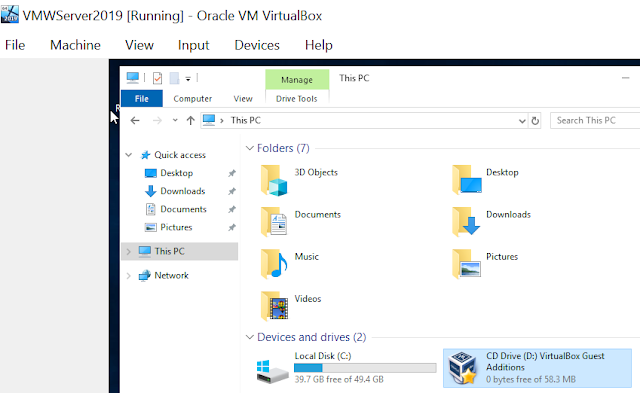
Task: Select the Local Disk (C:) drive icon
Action: 272,371
